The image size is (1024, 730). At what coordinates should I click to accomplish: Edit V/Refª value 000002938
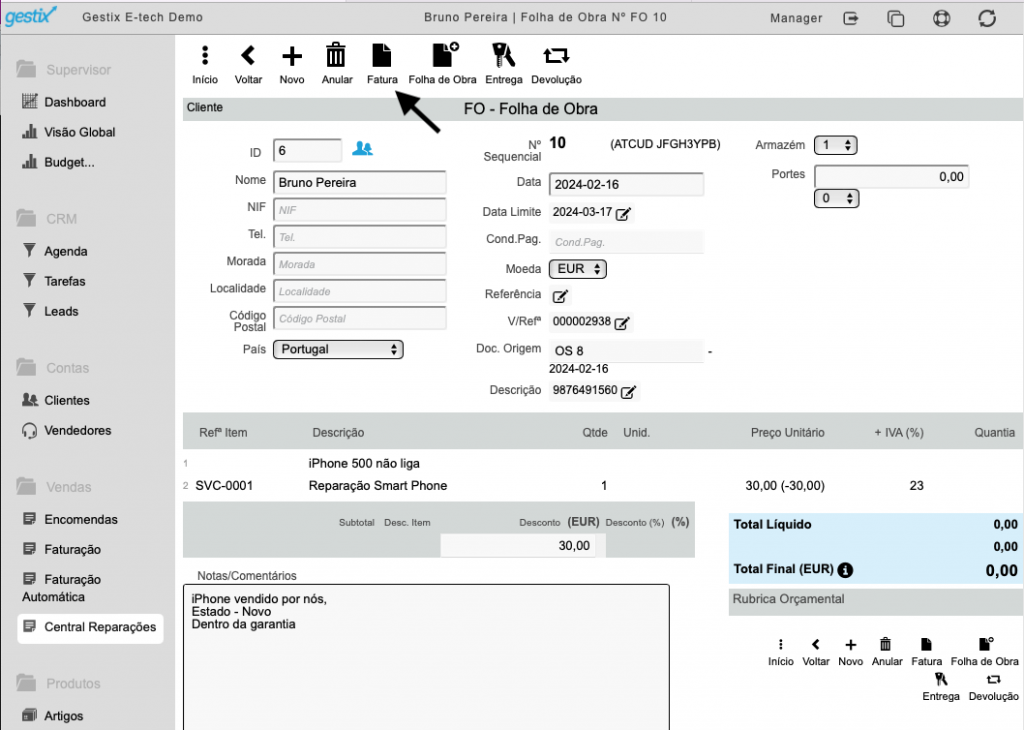coord(622,323)
